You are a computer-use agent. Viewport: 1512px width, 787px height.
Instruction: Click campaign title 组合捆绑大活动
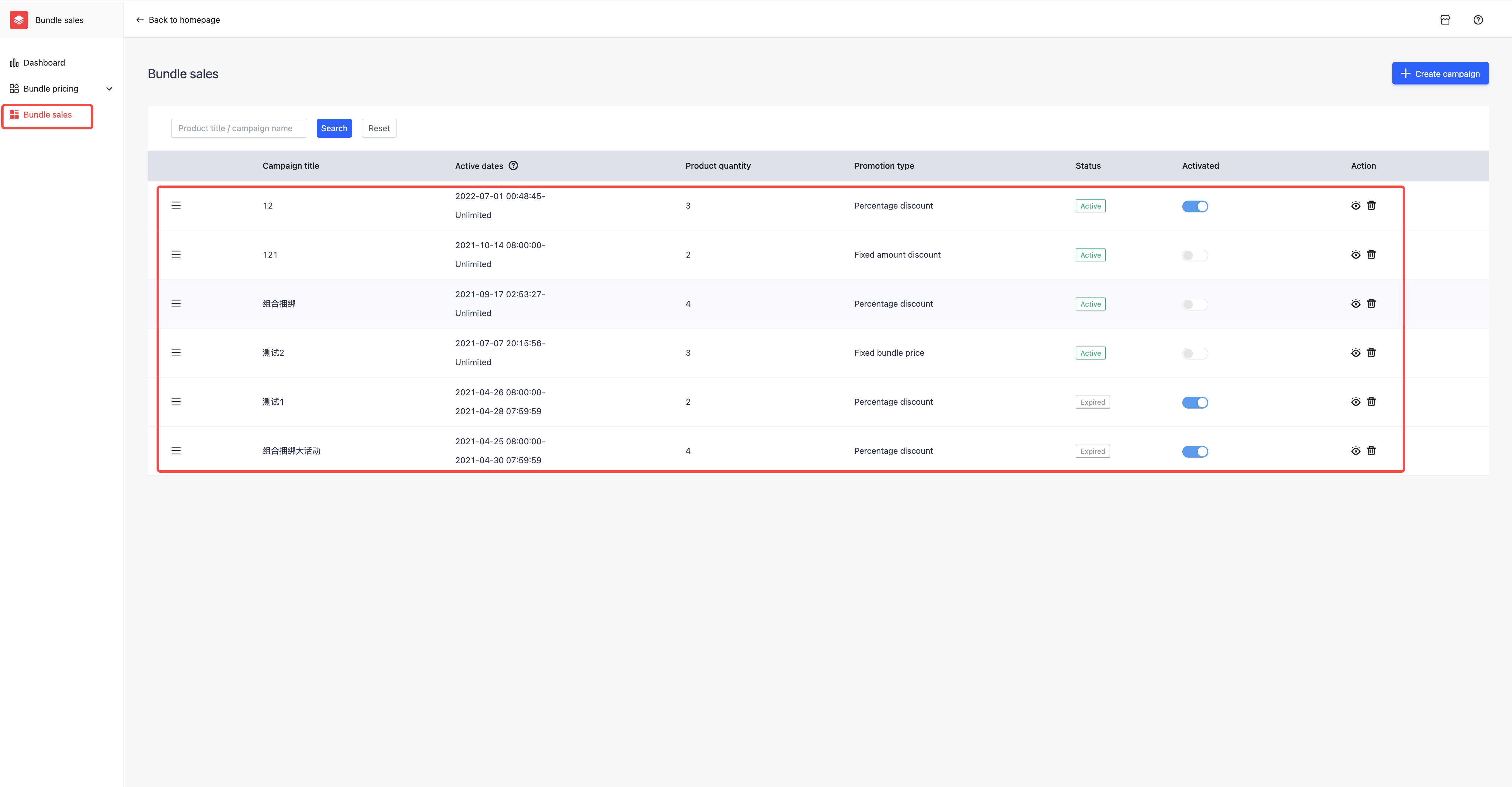[x=291, y=451]
